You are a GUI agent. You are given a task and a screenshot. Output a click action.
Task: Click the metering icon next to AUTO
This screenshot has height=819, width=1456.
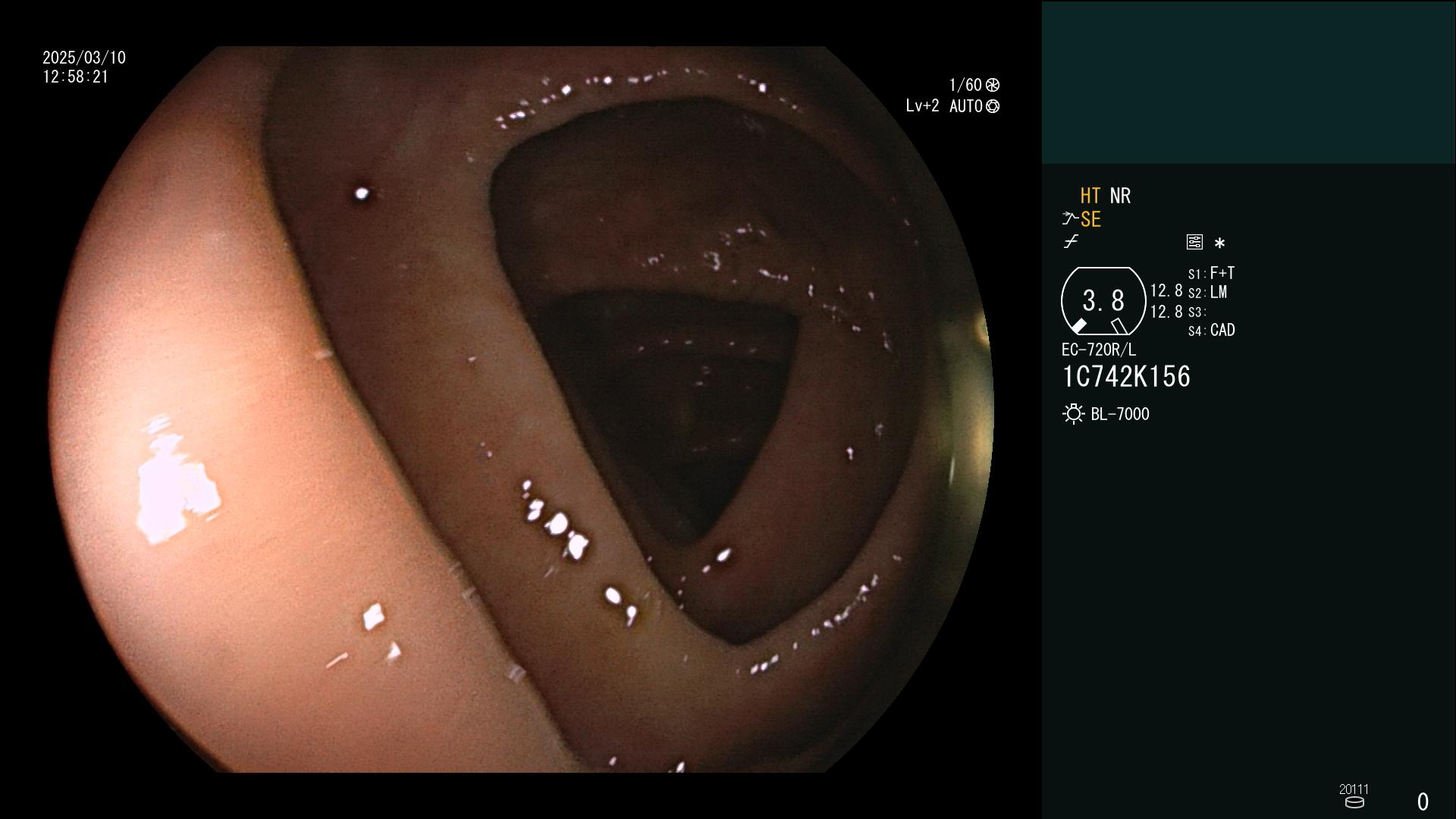click(992, 106)
